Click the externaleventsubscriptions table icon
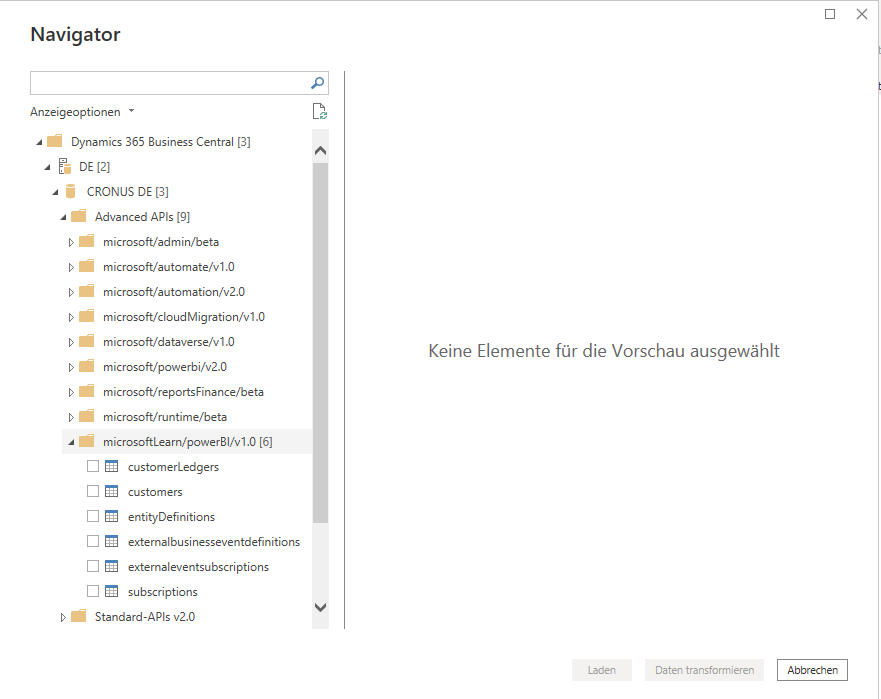Viewport: 881px width, 699px height. click(112, 566)
